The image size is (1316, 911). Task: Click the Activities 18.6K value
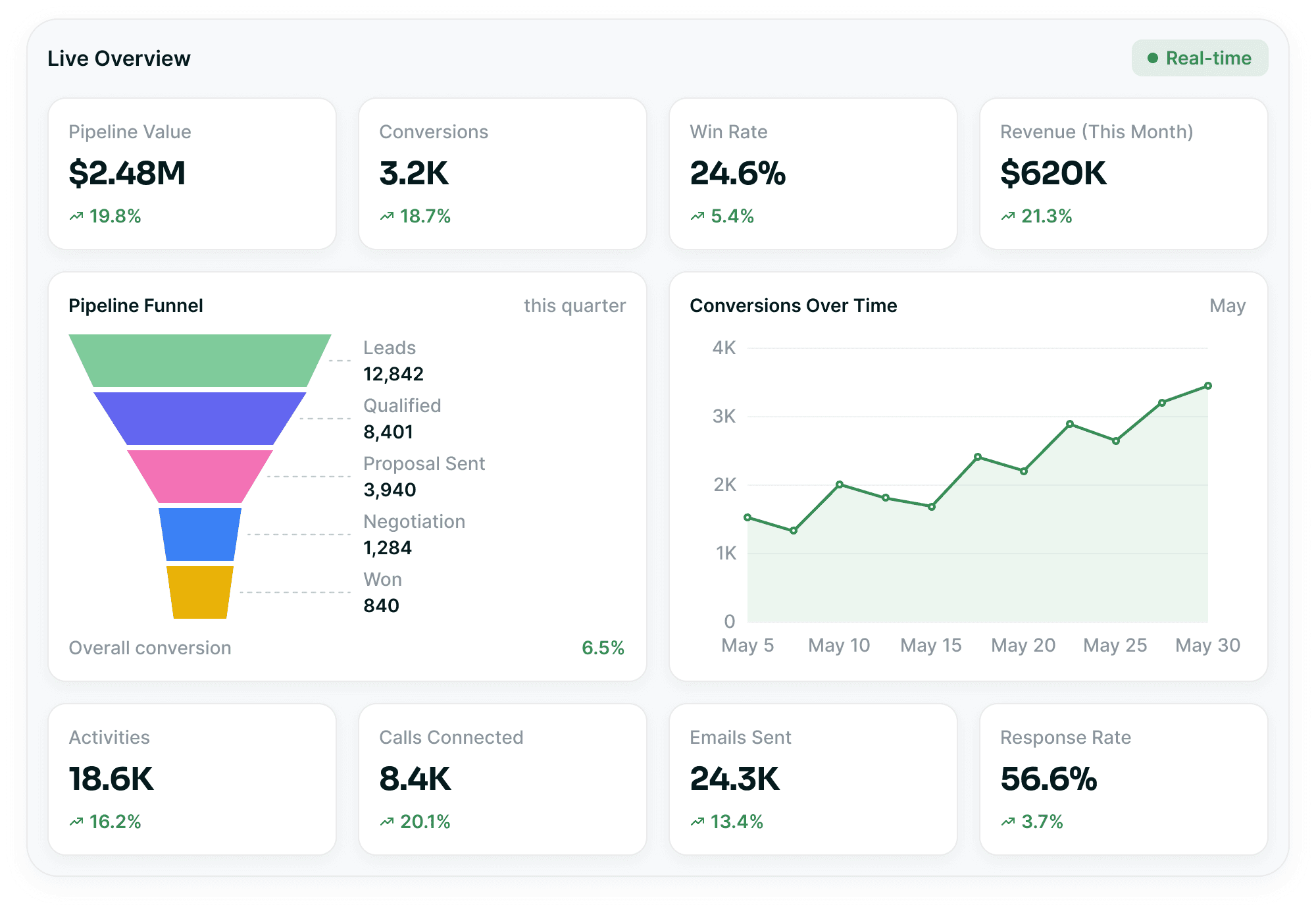[x=111, y=779]
